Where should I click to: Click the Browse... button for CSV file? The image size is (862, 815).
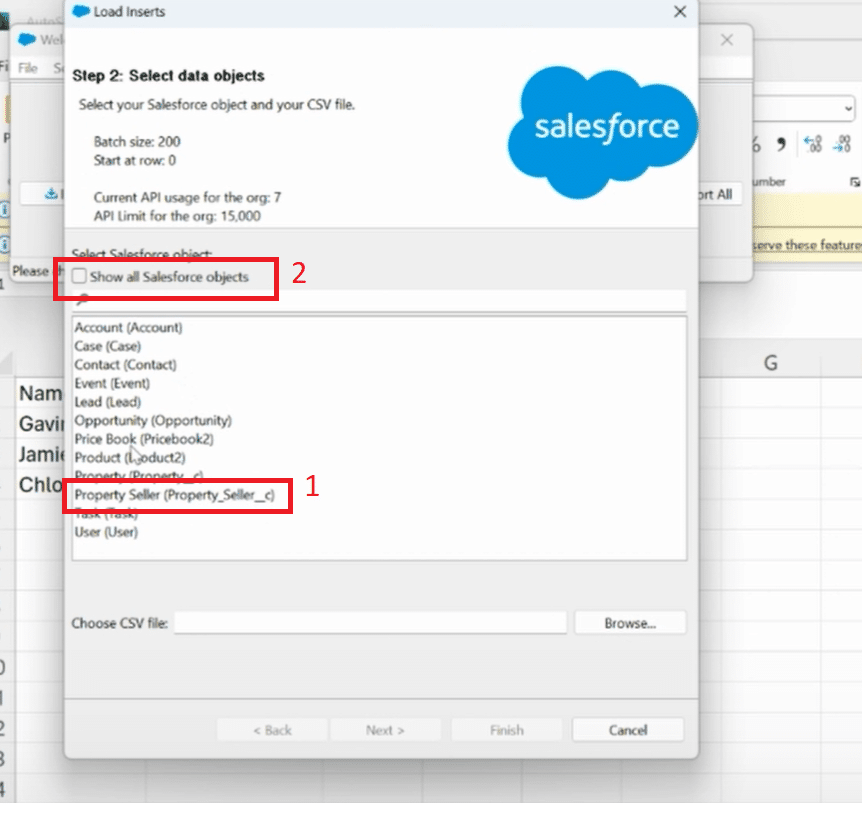pos(629,623)
